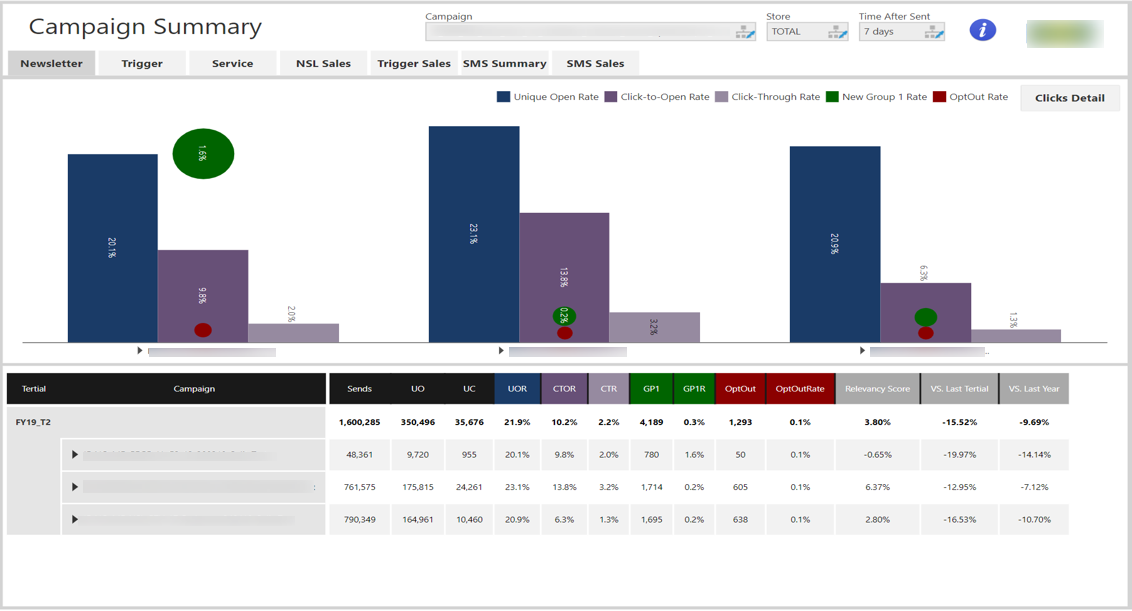Click the blue info icon

983,30
